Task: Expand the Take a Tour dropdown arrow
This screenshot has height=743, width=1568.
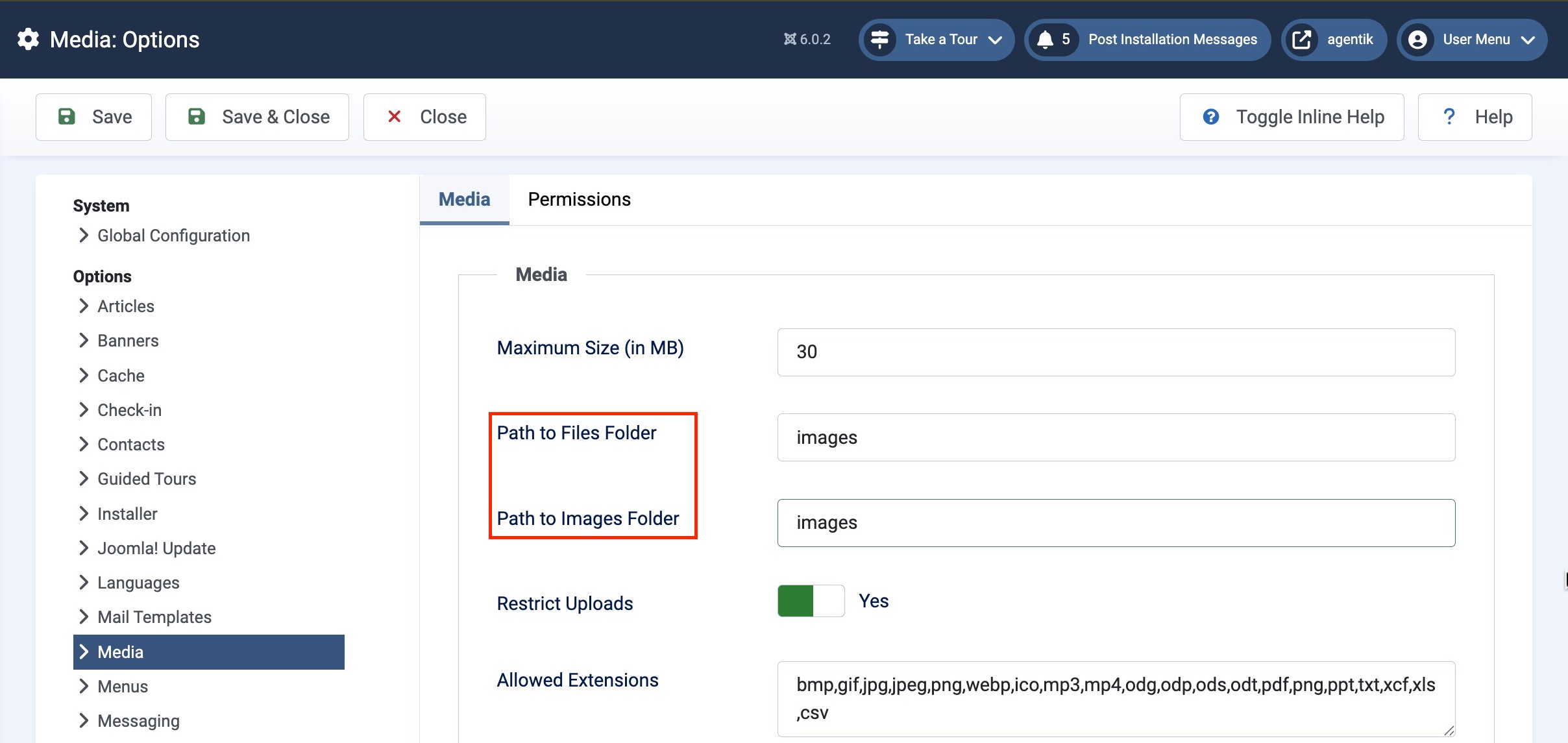Action: tap(995, 40)
